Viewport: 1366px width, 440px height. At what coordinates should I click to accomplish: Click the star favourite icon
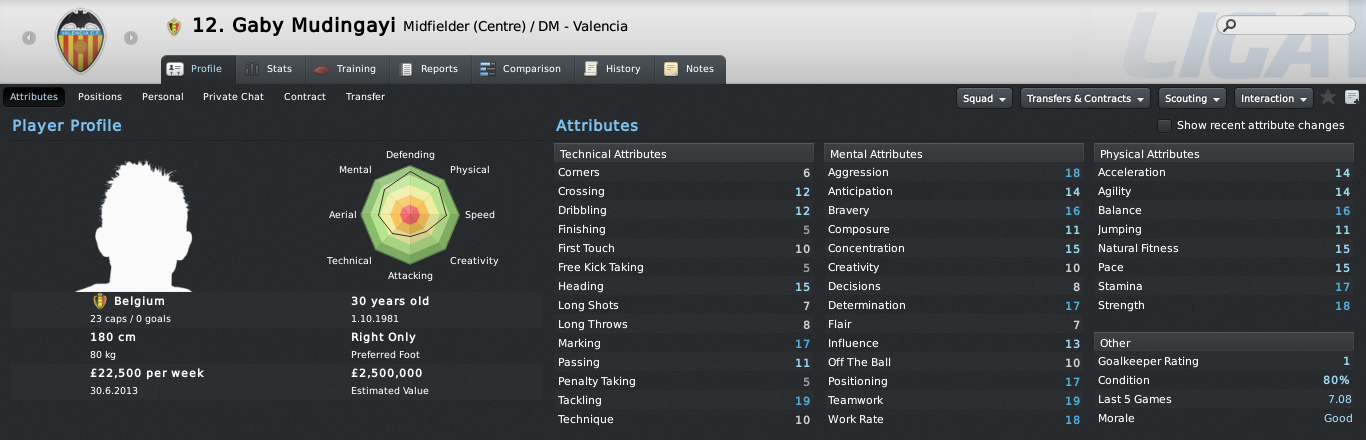[x=1328, y=97]
